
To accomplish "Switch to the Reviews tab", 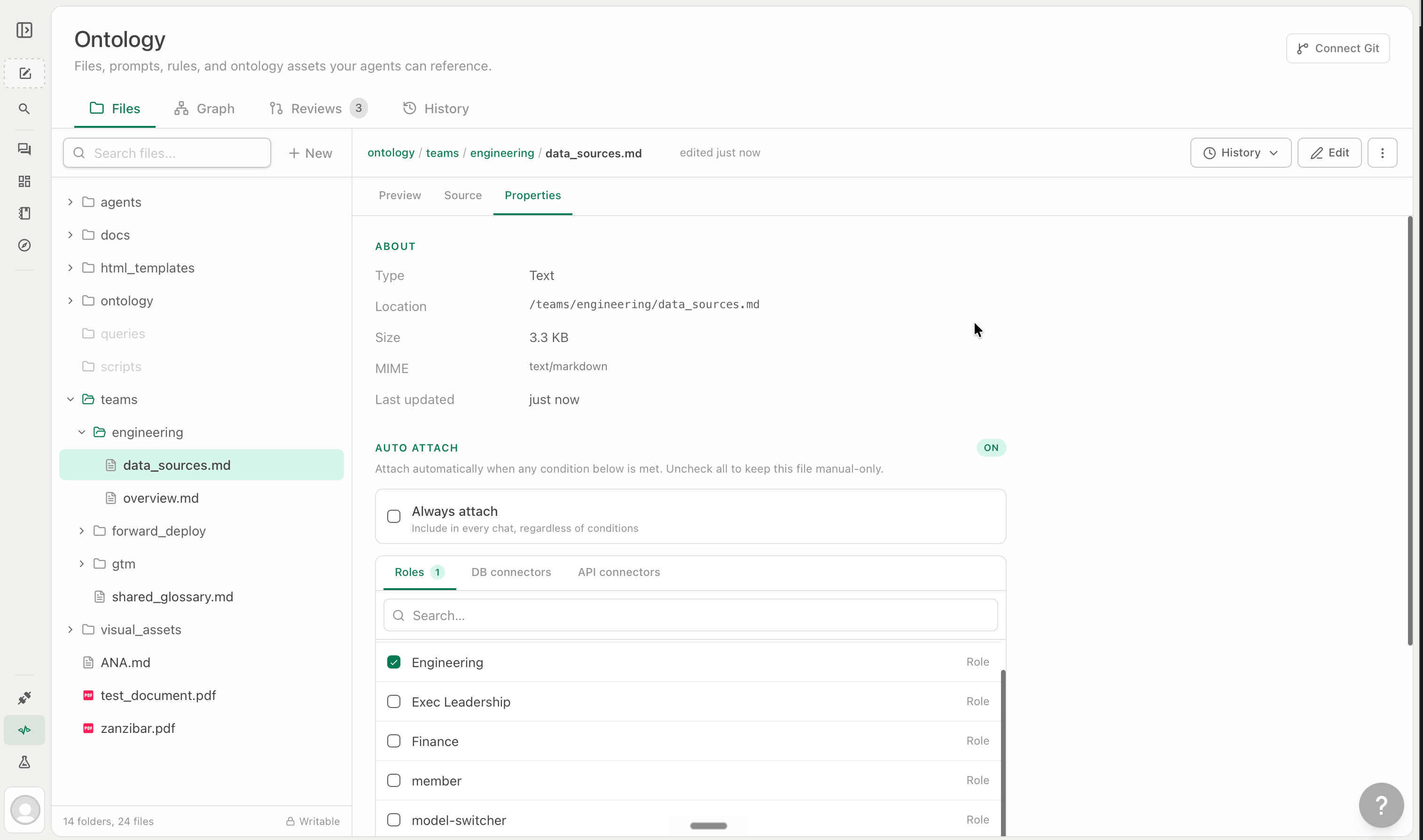I will pyautogui.click(x=318, y=109).
